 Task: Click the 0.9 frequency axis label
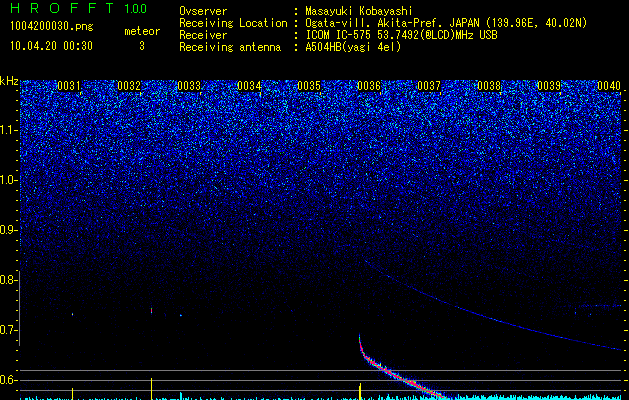click(x=8, y=230)
